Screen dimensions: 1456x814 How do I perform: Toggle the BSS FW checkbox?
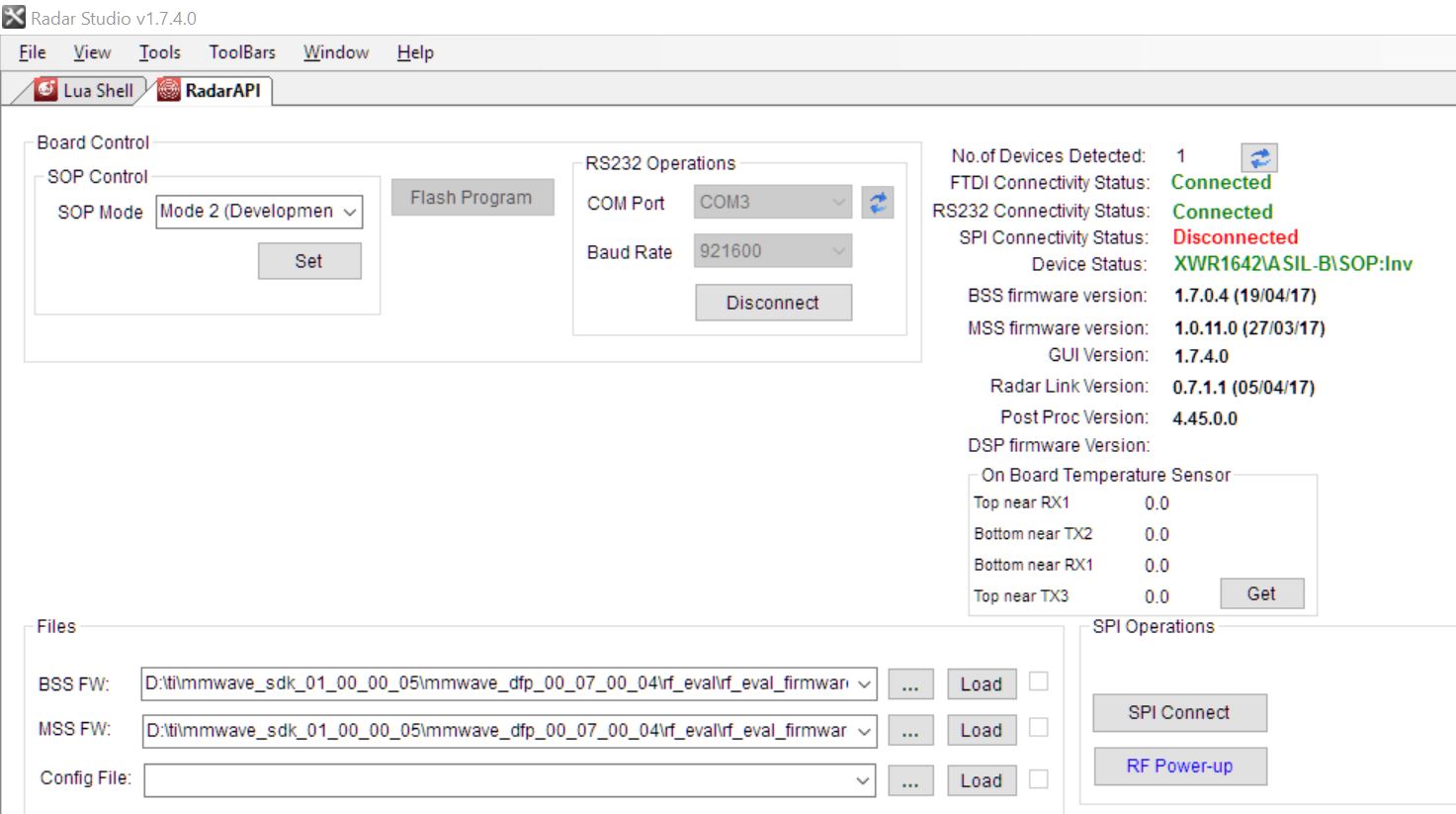coord(1039,681)
